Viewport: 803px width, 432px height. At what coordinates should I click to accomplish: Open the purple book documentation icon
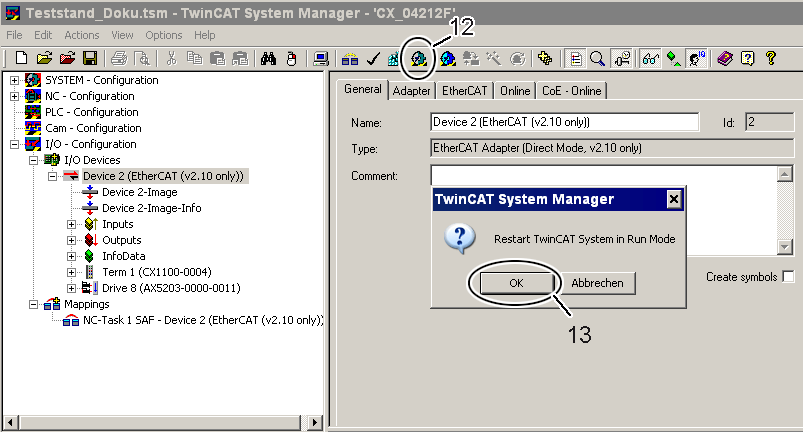coord(725,58)
